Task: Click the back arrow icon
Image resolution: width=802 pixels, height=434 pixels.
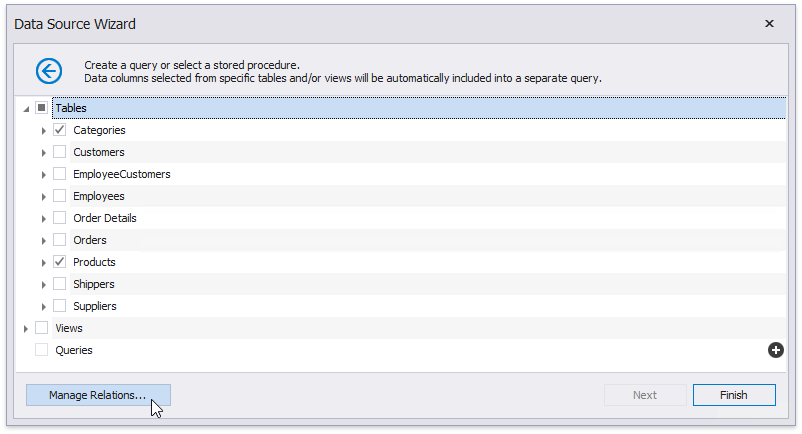Action: click(49, 70)
